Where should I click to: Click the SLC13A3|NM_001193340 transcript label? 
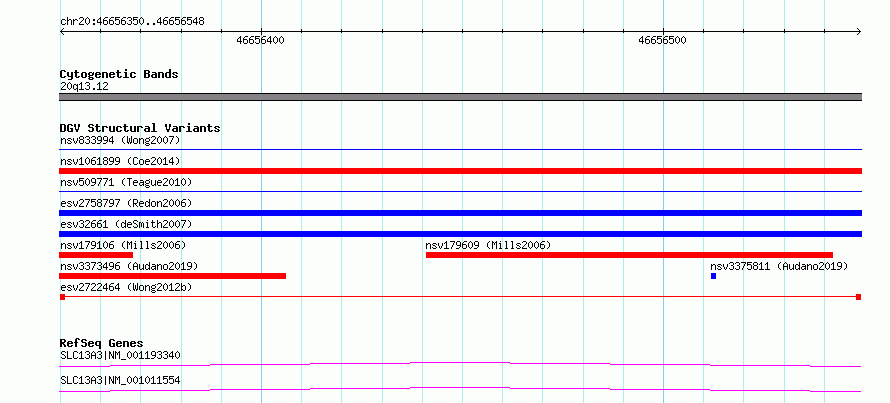pyautogui.click(x=120, y=356)
